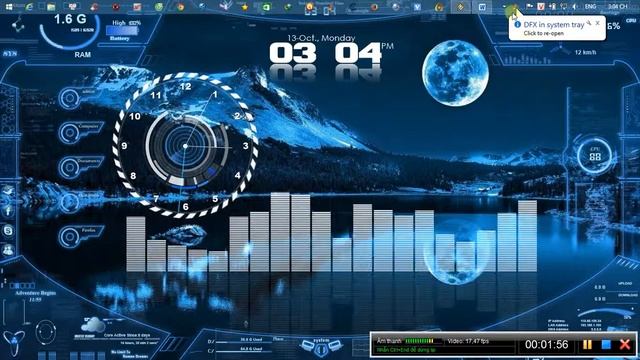Pause the screen recording
Viewport: 640px width, 360px height.
click(x=587, y=344)
